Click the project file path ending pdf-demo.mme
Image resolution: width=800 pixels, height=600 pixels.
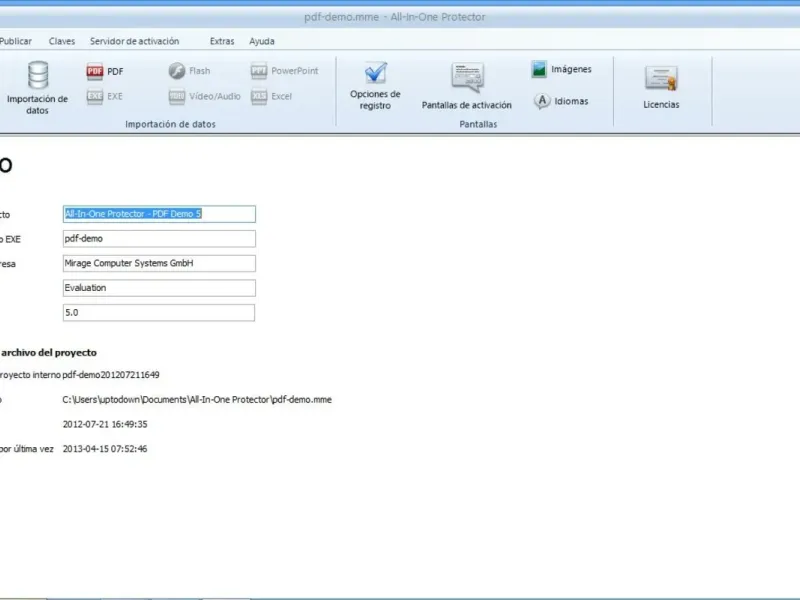click(x=197, y=399)
